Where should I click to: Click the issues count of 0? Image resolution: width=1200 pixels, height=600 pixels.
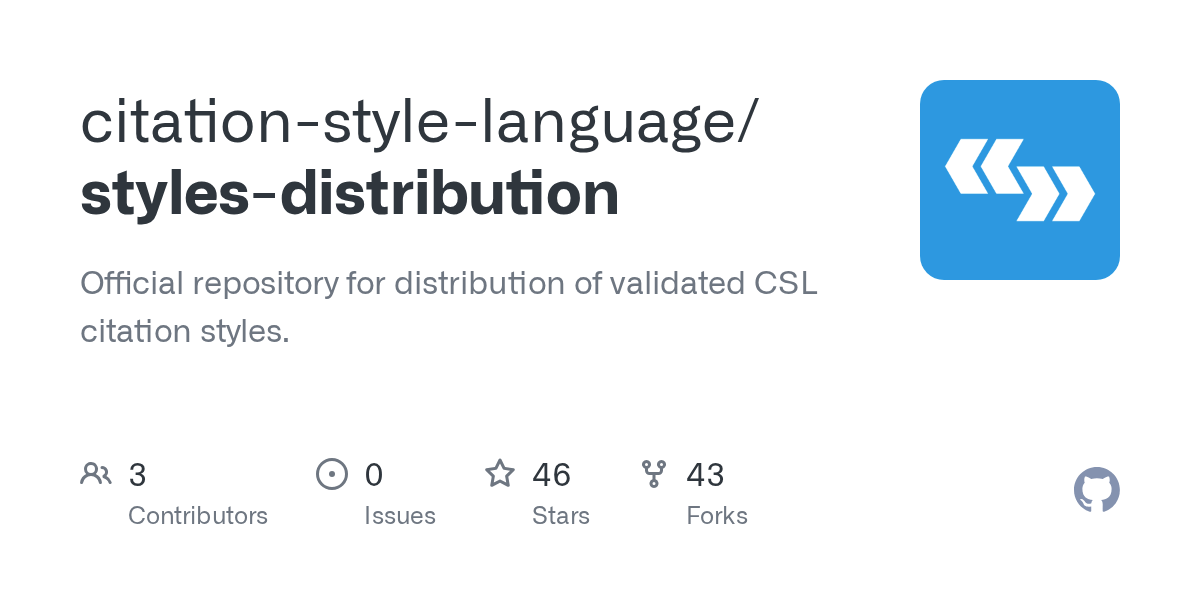(374, 475)
